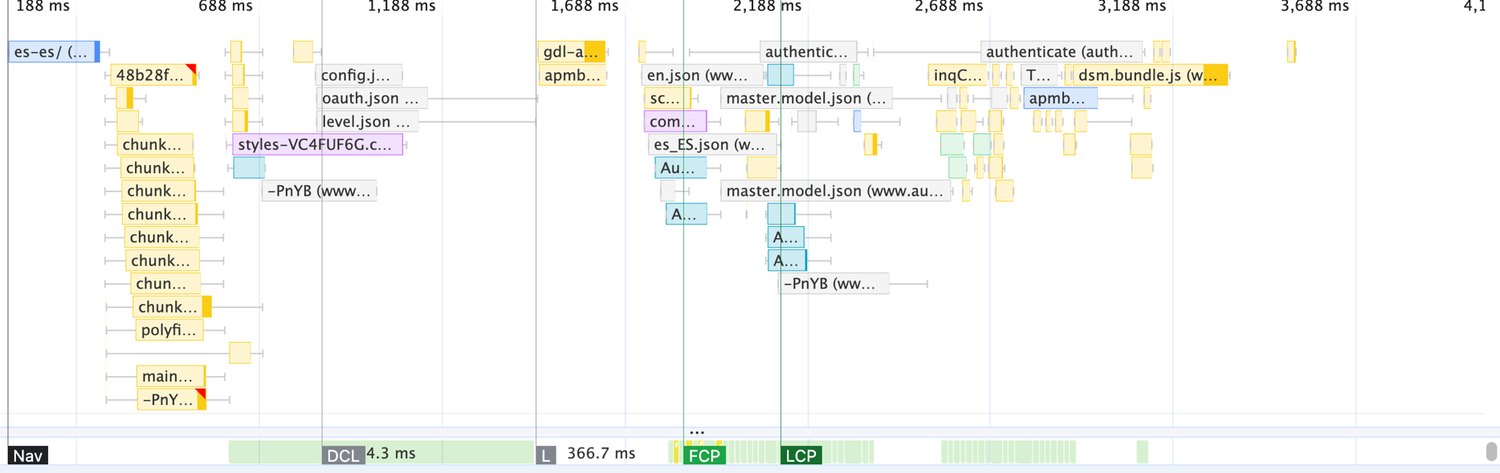Select the es-es/ document request bar

[x=54, y=52]
